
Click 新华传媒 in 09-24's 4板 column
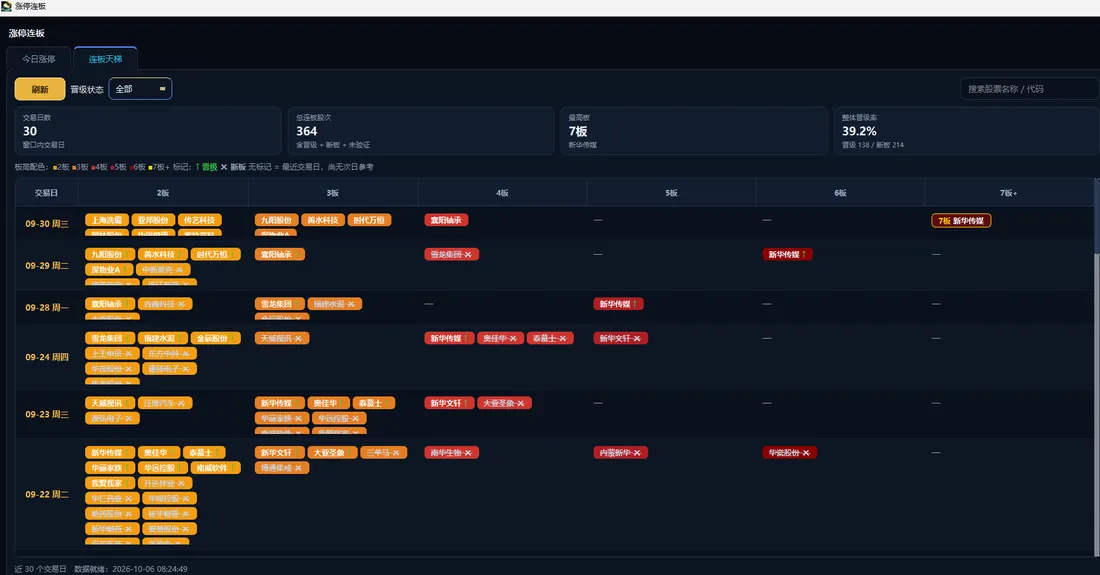449,339
